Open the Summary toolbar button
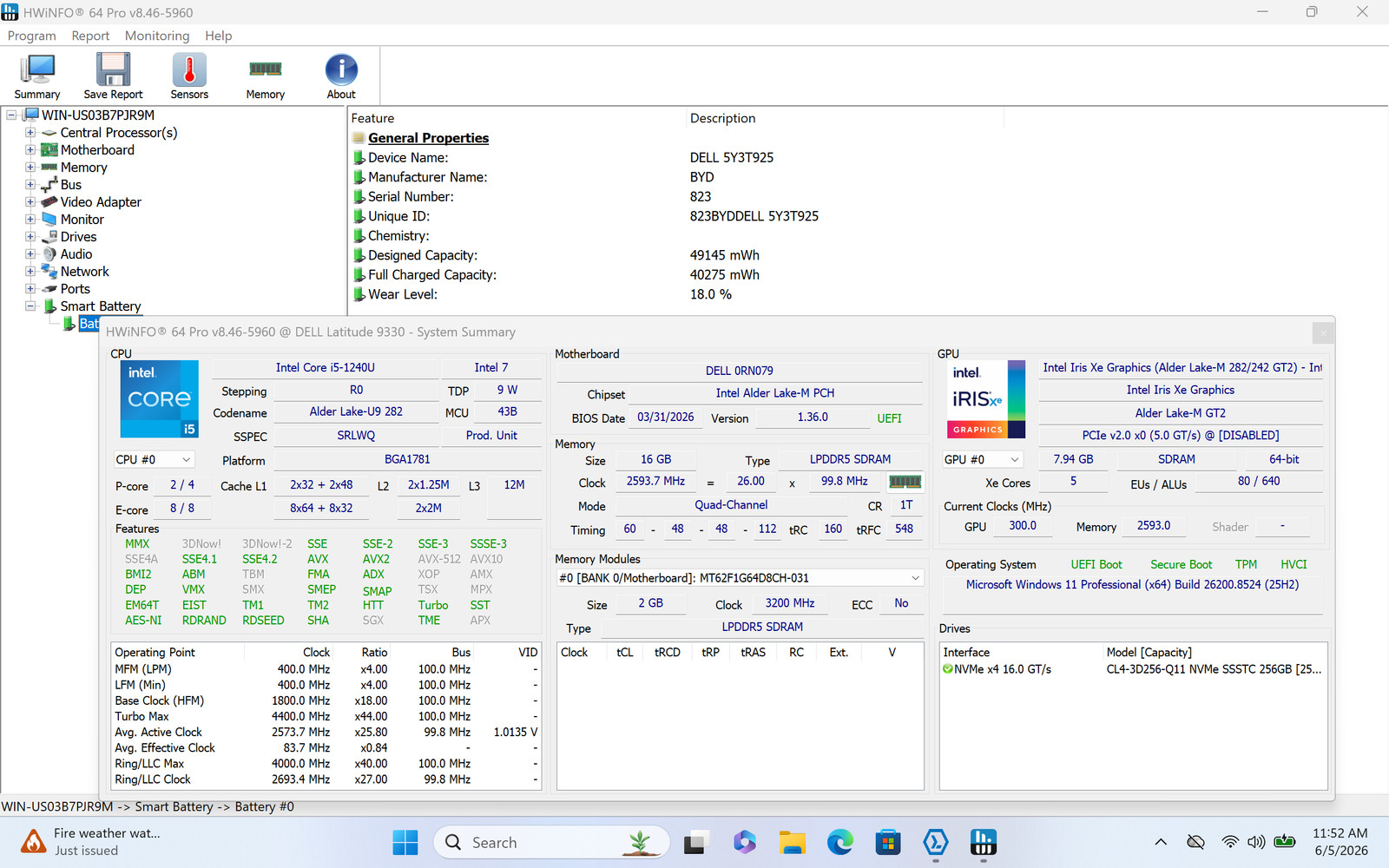This screenshot has width=1389, height=868. click(x=37, y=76)
